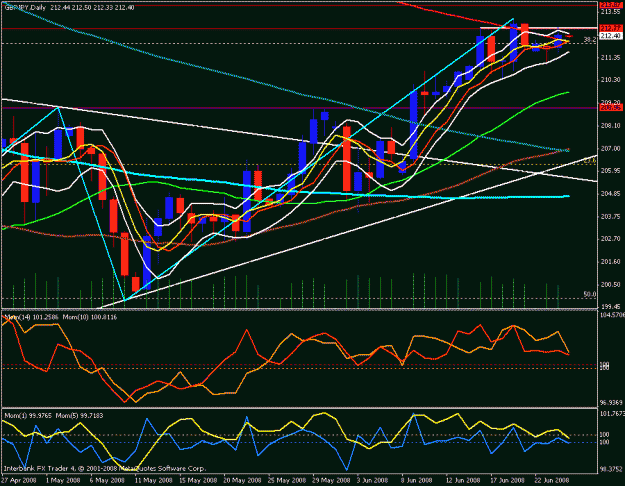Click the 38.2 Fibonacci level label
The width and height of the screenshot is (625, 486).
[590, 39]
